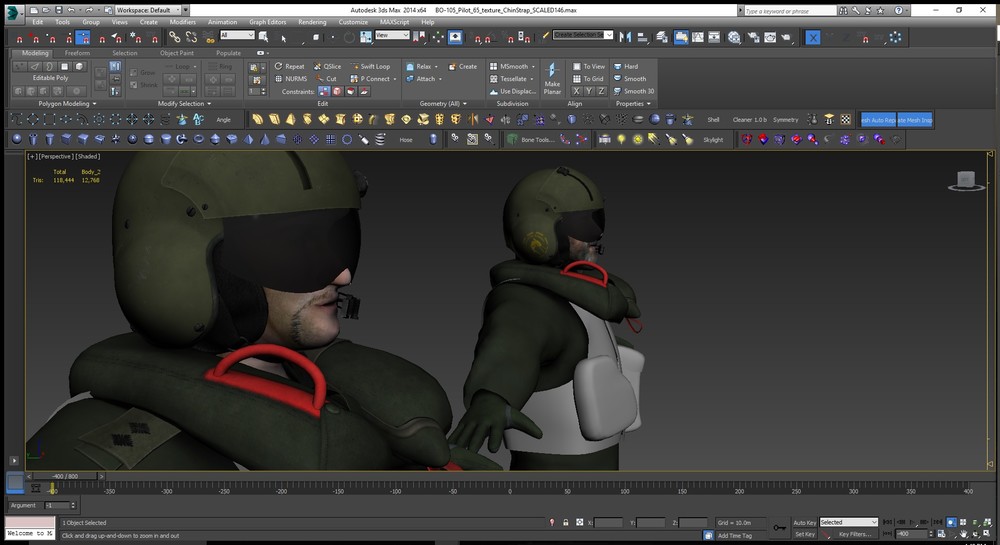1000x545 pixels.
Task: Click the NURMS toggle
Action: click(290, 79)
